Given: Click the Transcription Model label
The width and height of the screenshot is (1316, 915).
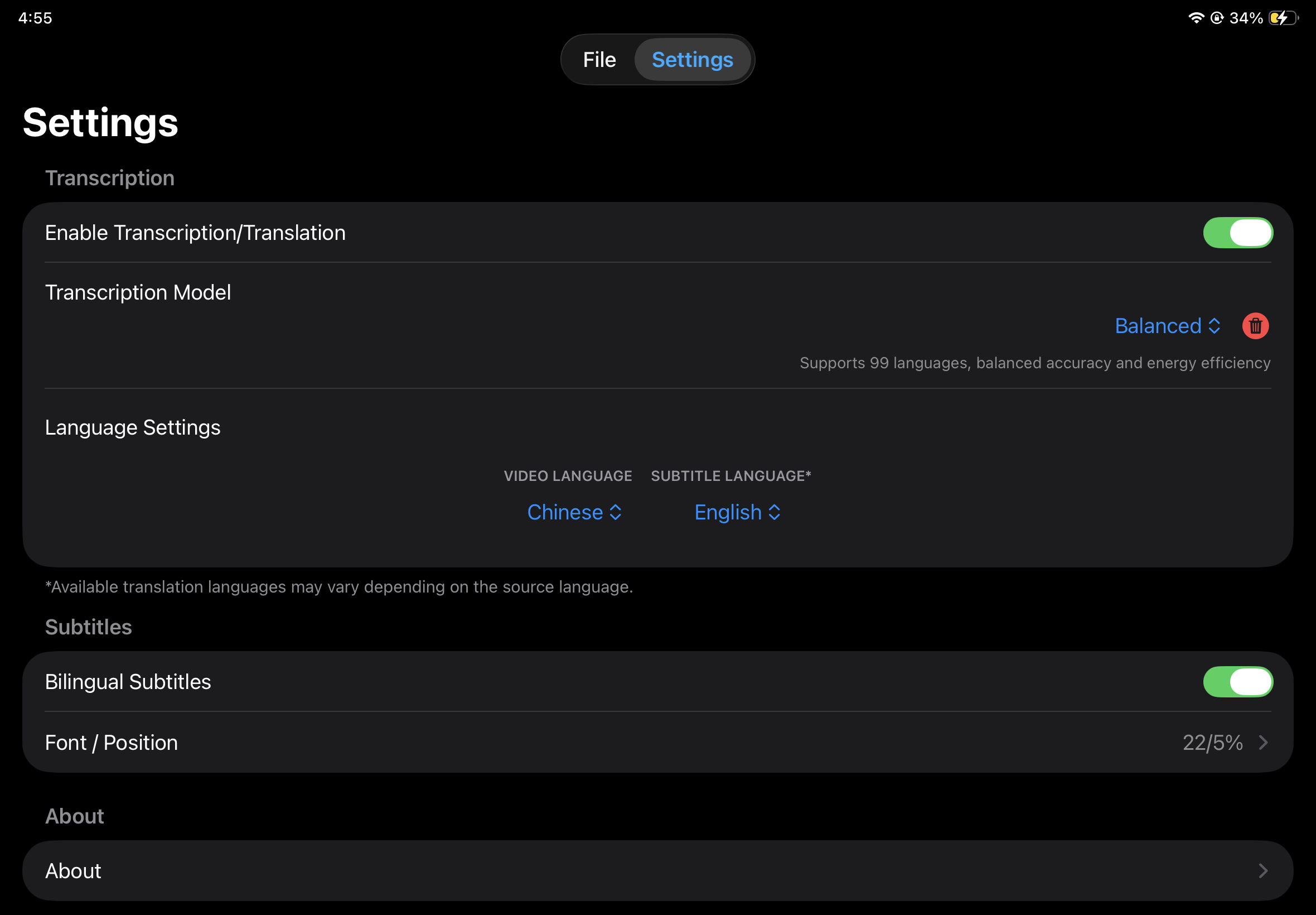Looking at the screenshot, I should (138, 292).
